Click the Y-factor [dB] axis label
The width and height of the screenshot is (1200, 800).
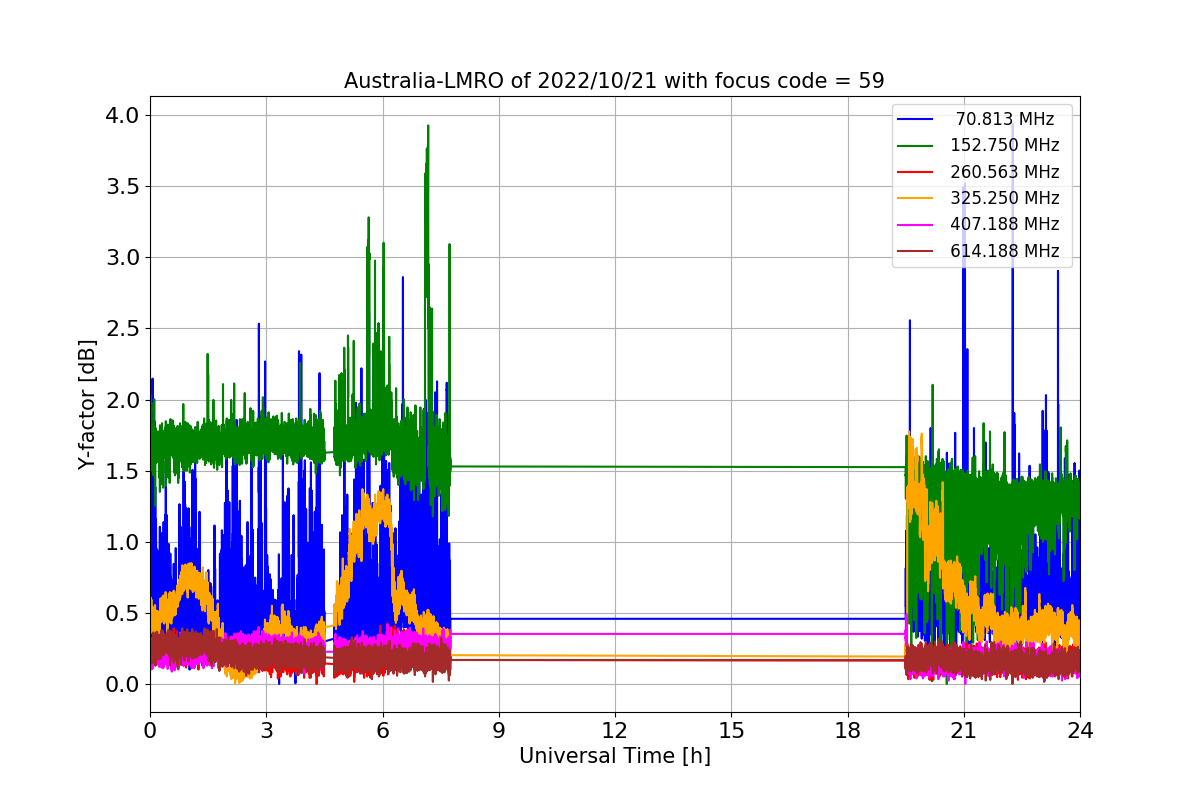point(88,405)
